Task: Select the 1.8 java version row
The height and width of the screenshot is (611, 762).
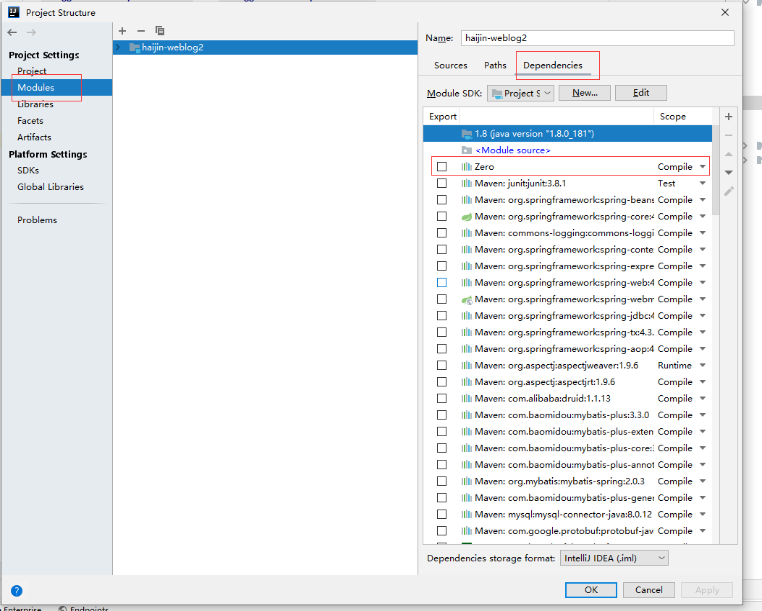Action: pos(568,134)
